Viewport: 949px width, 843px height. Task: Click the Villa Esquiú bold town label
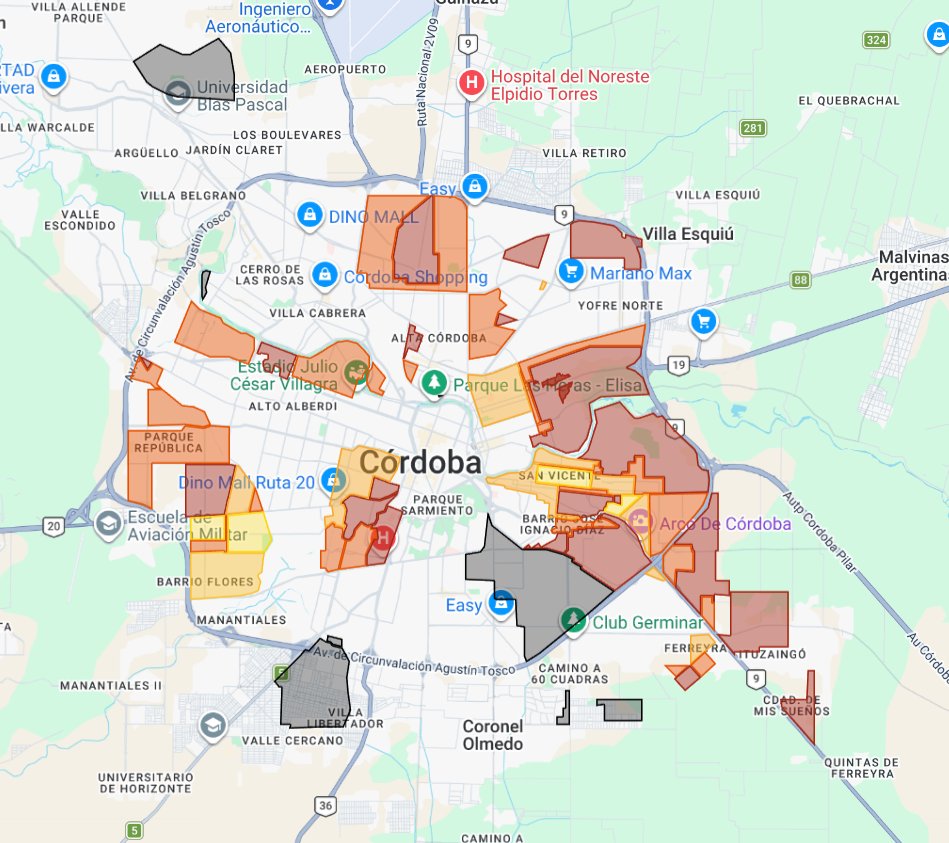pos(688,234)
